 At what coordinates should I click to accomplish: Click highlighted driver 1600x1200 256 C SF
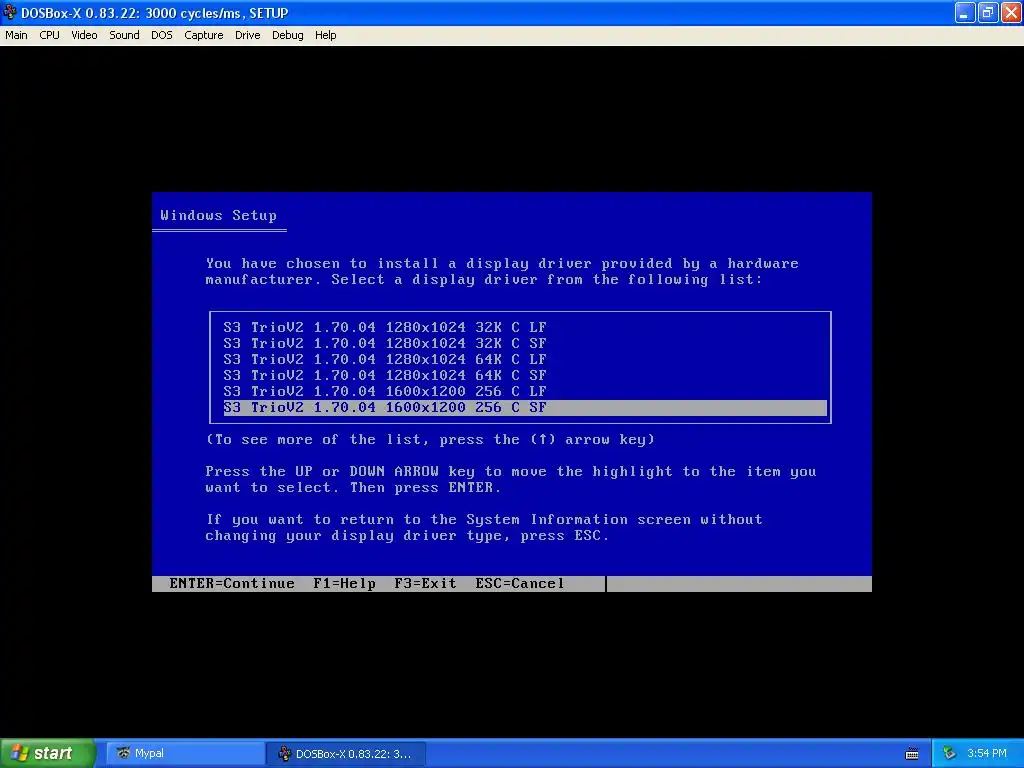(x=525, y=408)
